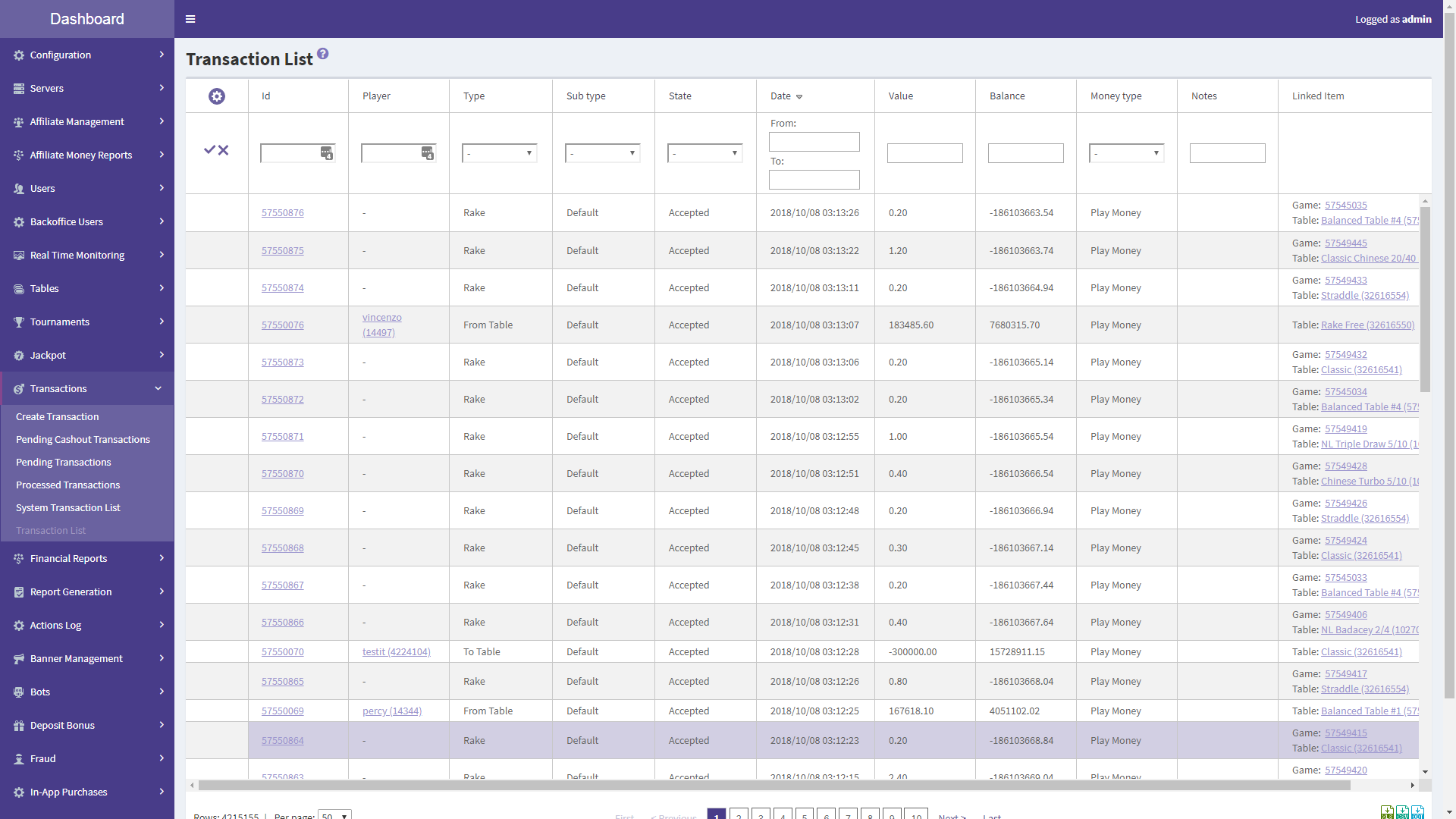Open System Transaction List
1456x819 pixels.
pyautogui.click(x=67, y=507)
